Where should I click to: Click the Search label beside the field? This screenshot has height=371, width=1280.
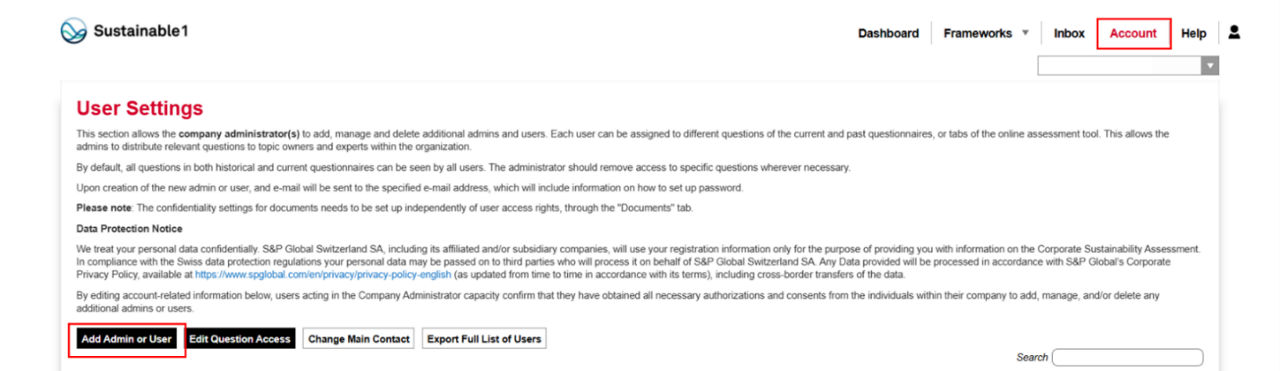point(1032,357)
